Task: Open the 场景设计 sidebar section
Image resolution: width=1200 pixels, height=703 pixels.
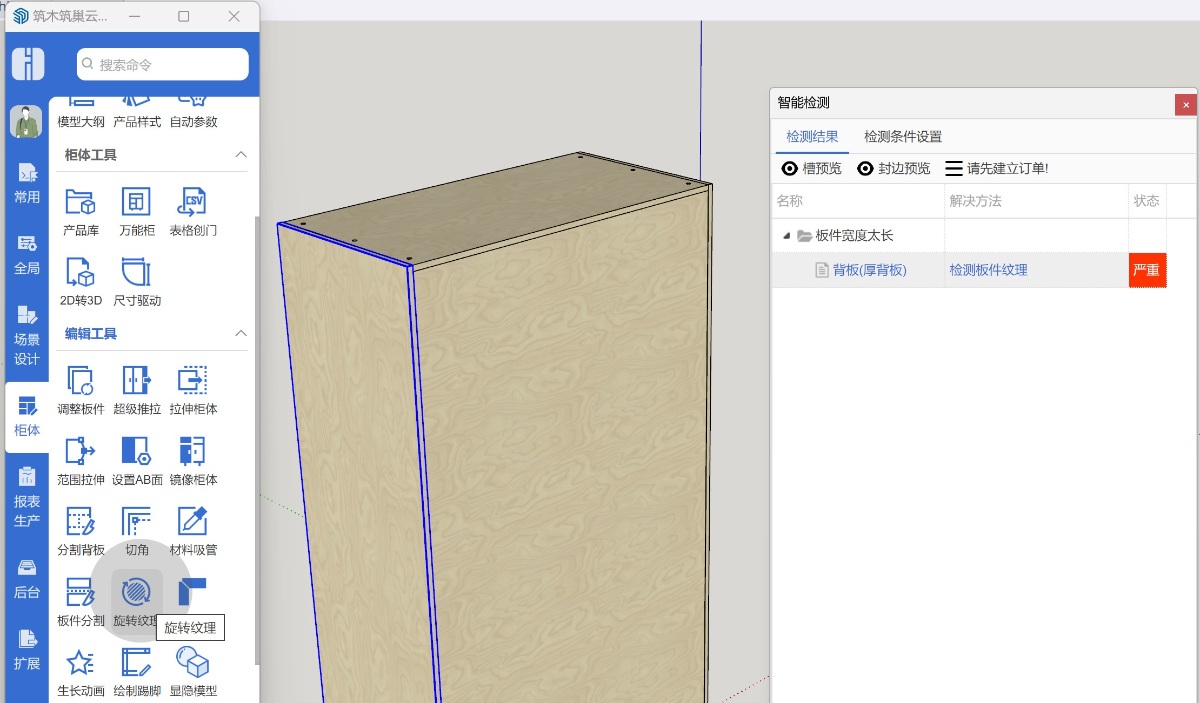Action: [x=27, y=336]
